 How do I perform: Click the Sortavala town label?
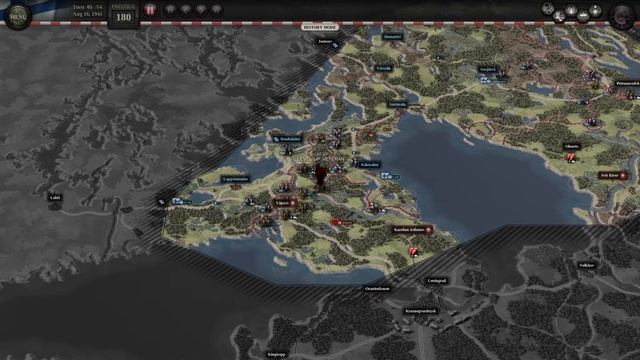(397, 104)
